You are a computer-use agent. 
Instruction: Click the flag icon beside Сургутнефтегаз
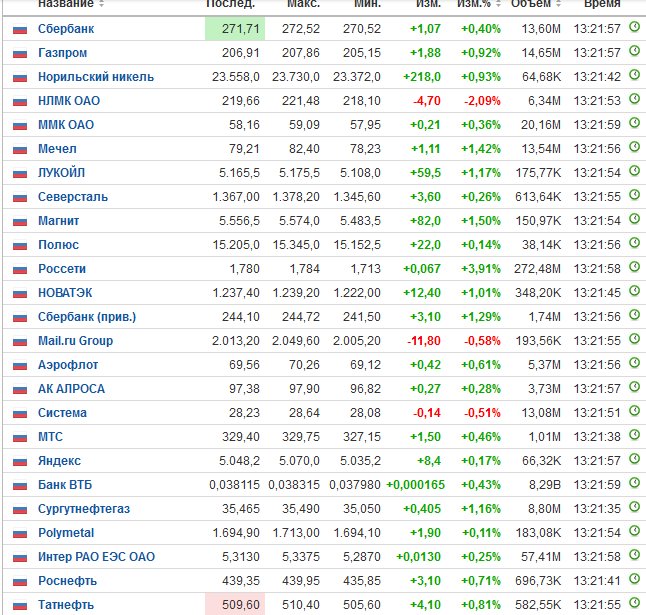20,510
